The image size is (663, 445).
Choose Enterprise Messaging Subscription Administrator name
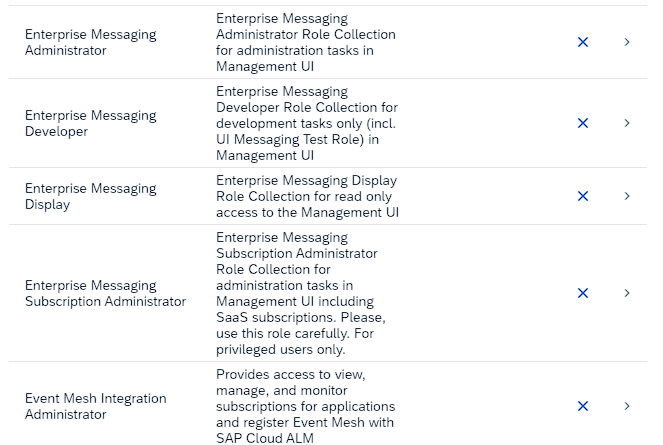coord(105,293)
